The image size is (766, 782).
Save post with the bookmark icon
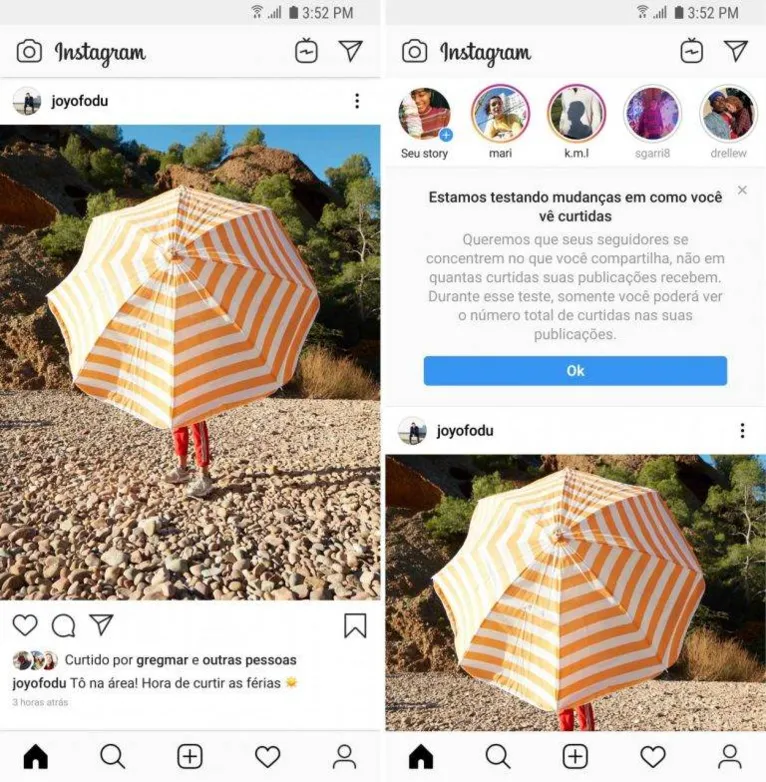(x=355, y=625)
